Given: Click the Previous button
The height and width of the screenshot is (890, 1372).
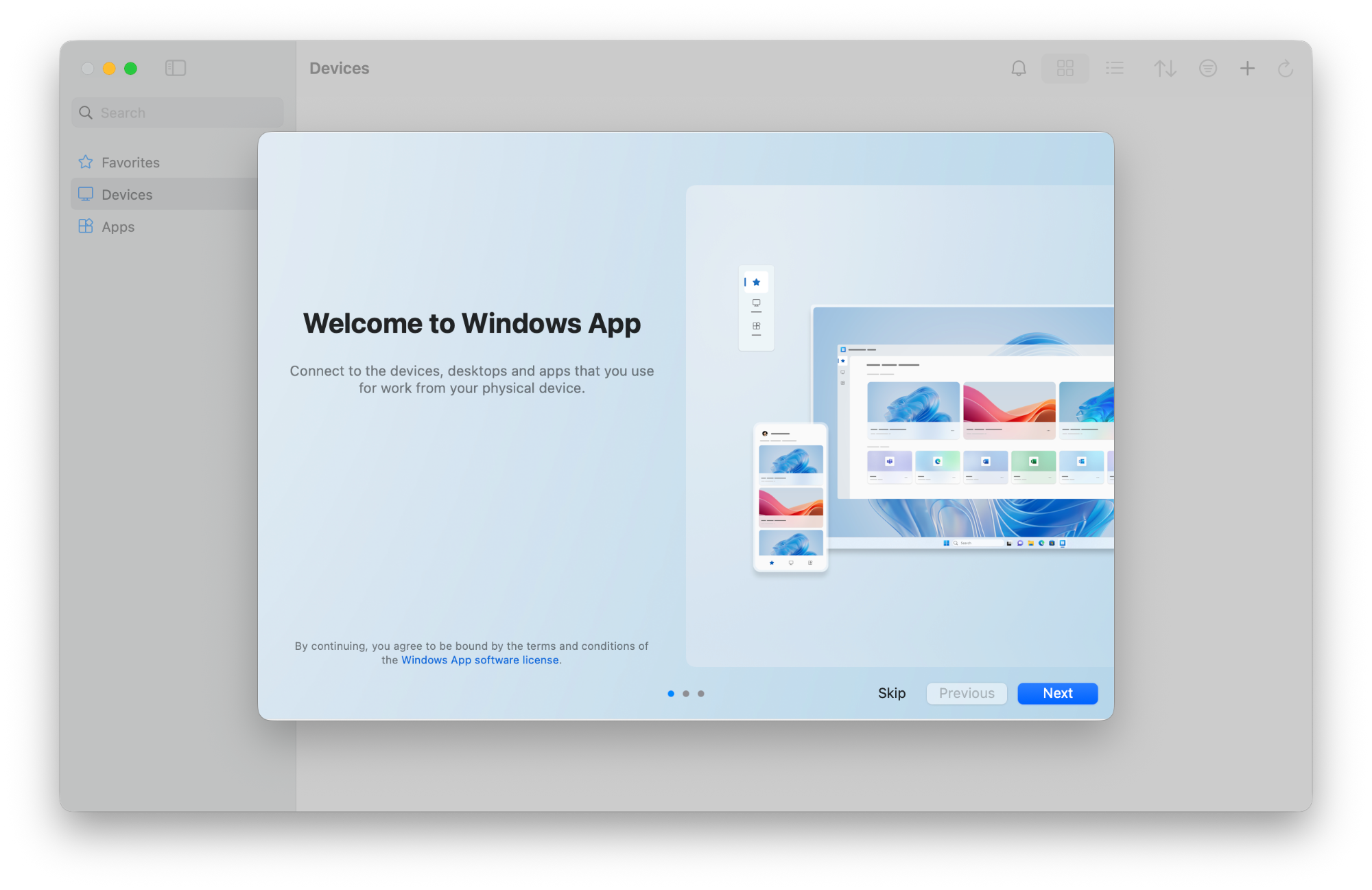Looking at the screenshot, I should 966,693.
